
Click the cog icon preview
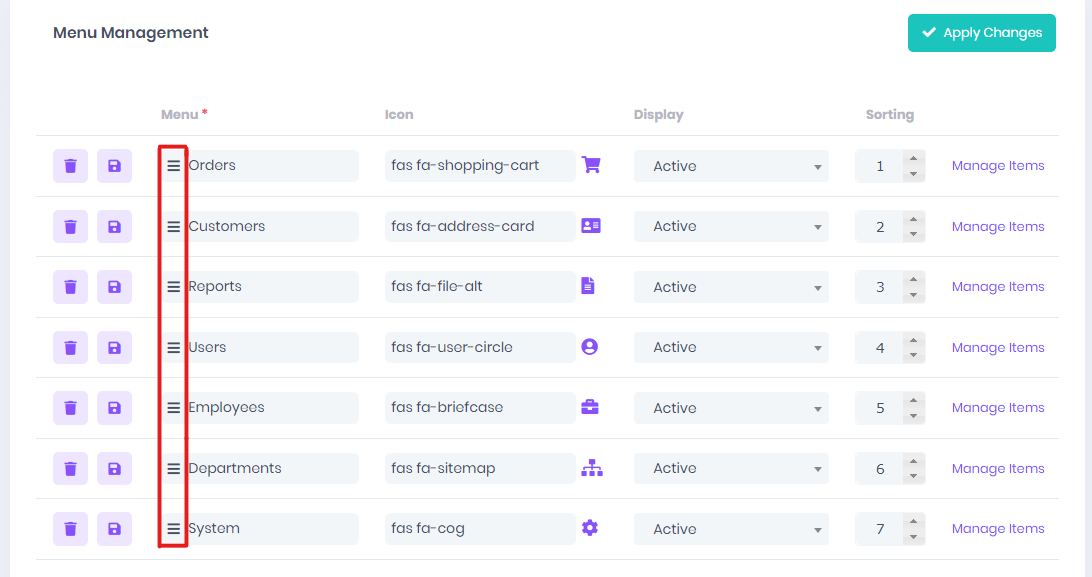coord(590,528)
